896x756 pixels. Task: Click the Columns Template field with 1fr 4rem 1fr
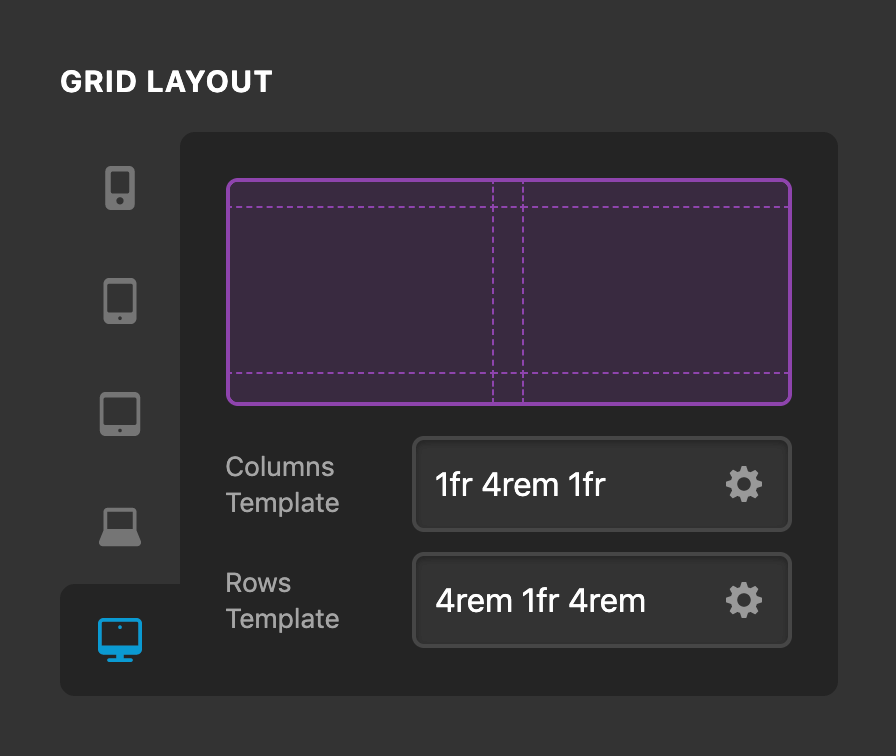pos(560,485)
